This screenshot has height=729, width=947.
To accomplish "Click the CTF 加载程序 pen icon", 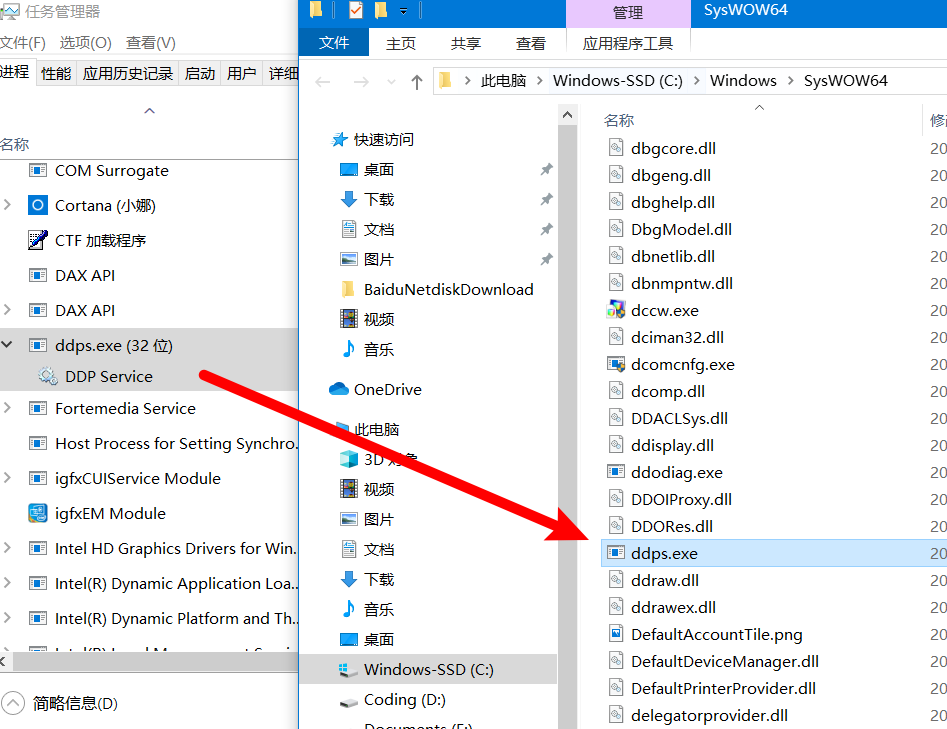I will (37, 240).
